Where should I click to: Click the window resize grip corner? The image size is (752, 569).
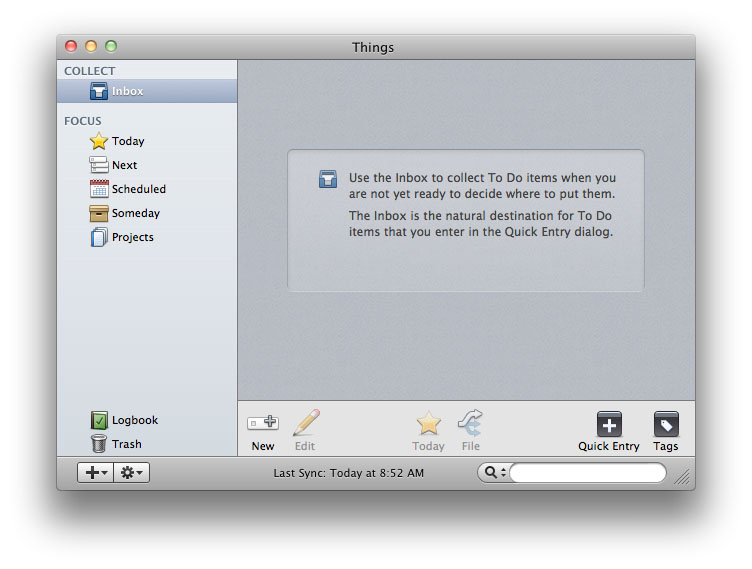[682, 476]
